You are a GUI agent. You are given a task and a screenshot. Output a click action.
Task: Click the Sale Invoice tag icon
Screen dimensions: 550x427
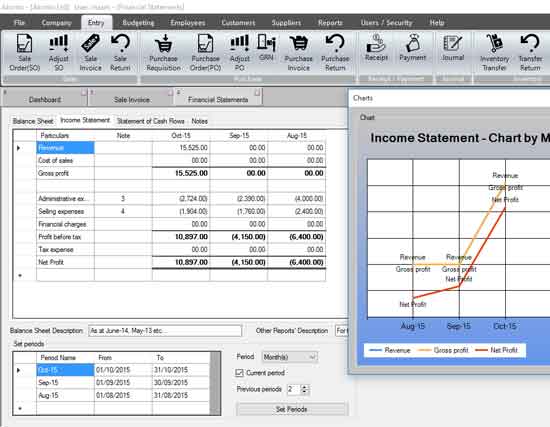pos(90,44)
